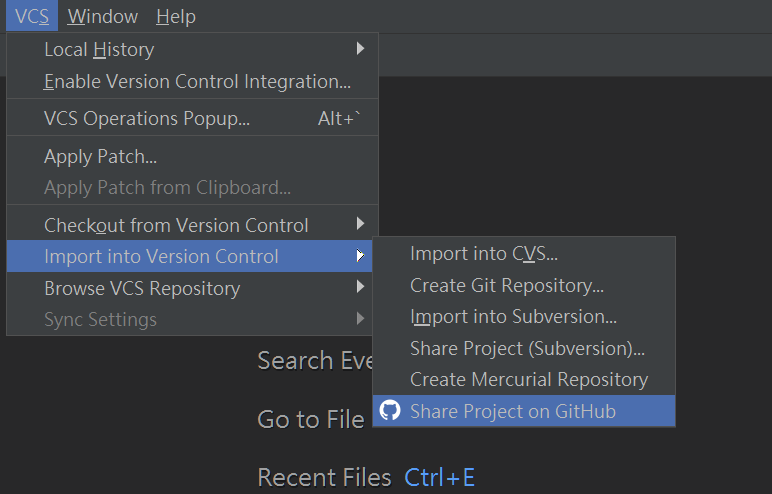Click the GitHub octocat icon
Viewport: 772px width, 494px height.
[x=390, y=411]
